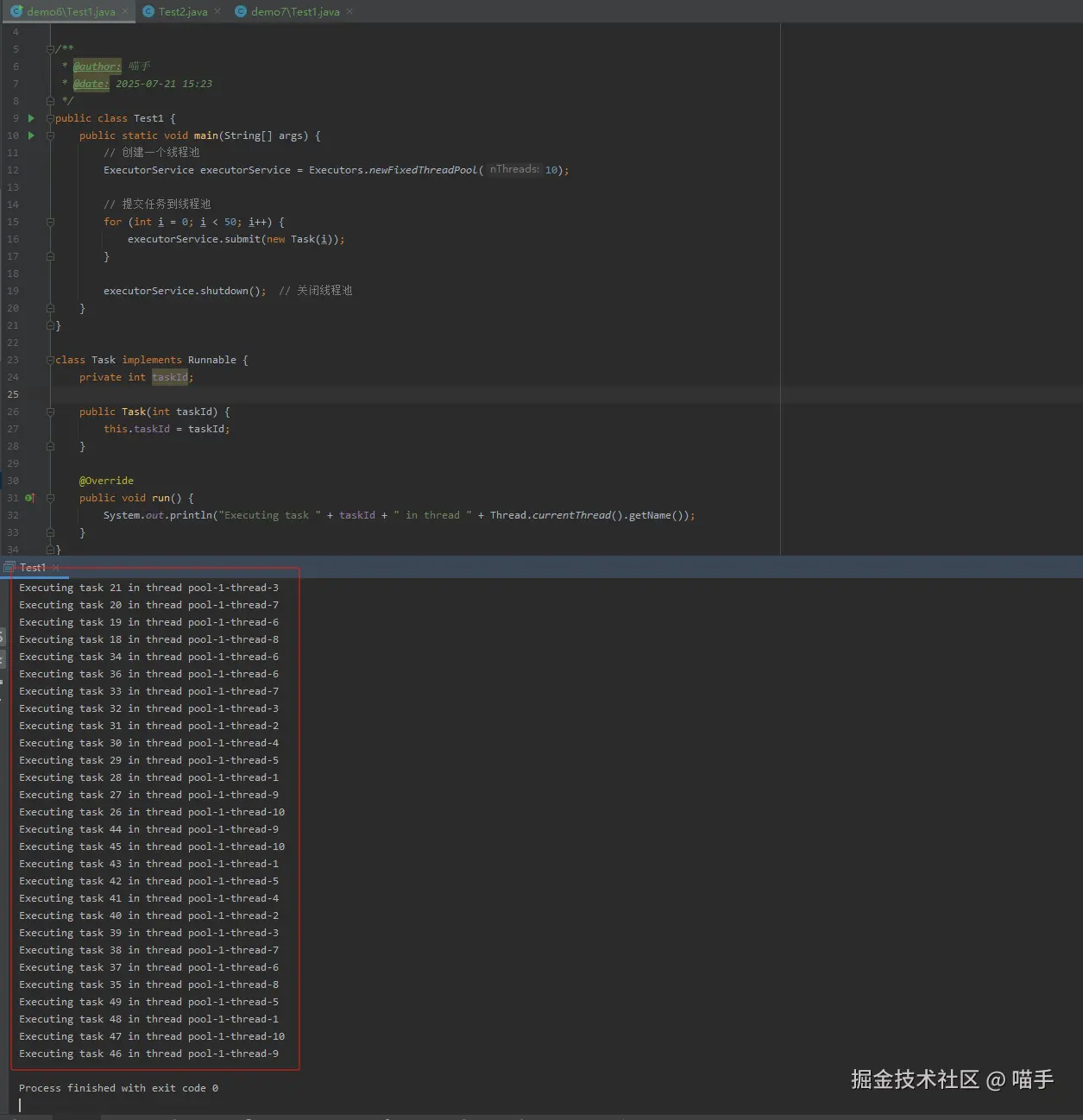Click the class icon on demo6\Test1.java tab
This screenshot has width=1083, height=1120.
coord(16,11)
